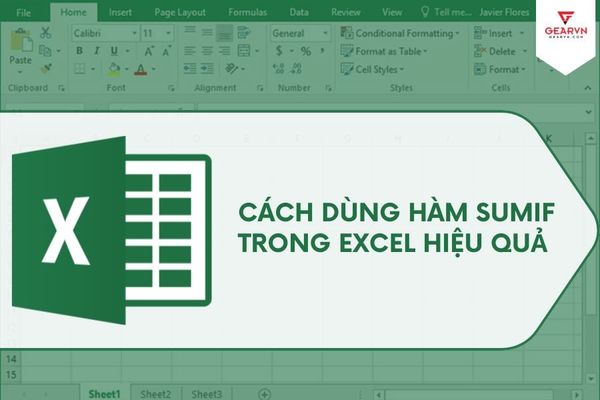Open Number format dialog launcher
Screen dimensions: 600x400
point(328,88)
